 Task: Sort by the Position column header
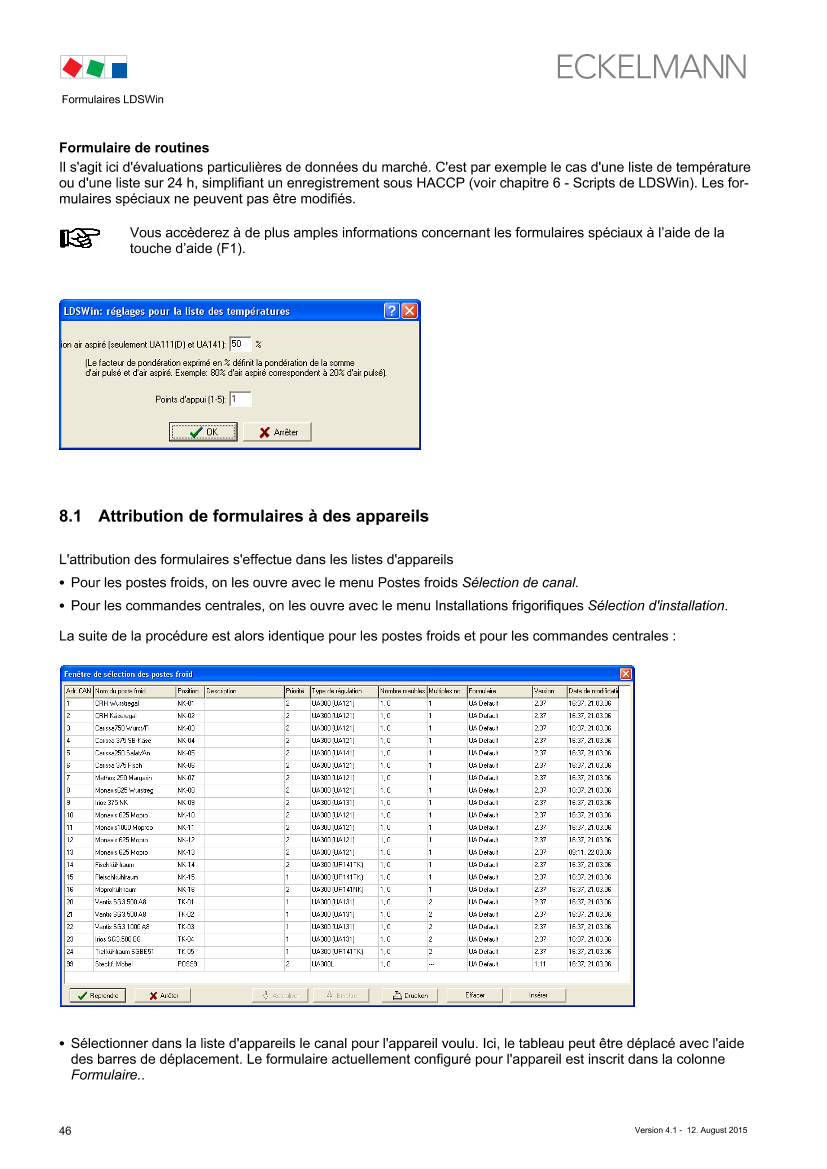(x=189, y=691)
